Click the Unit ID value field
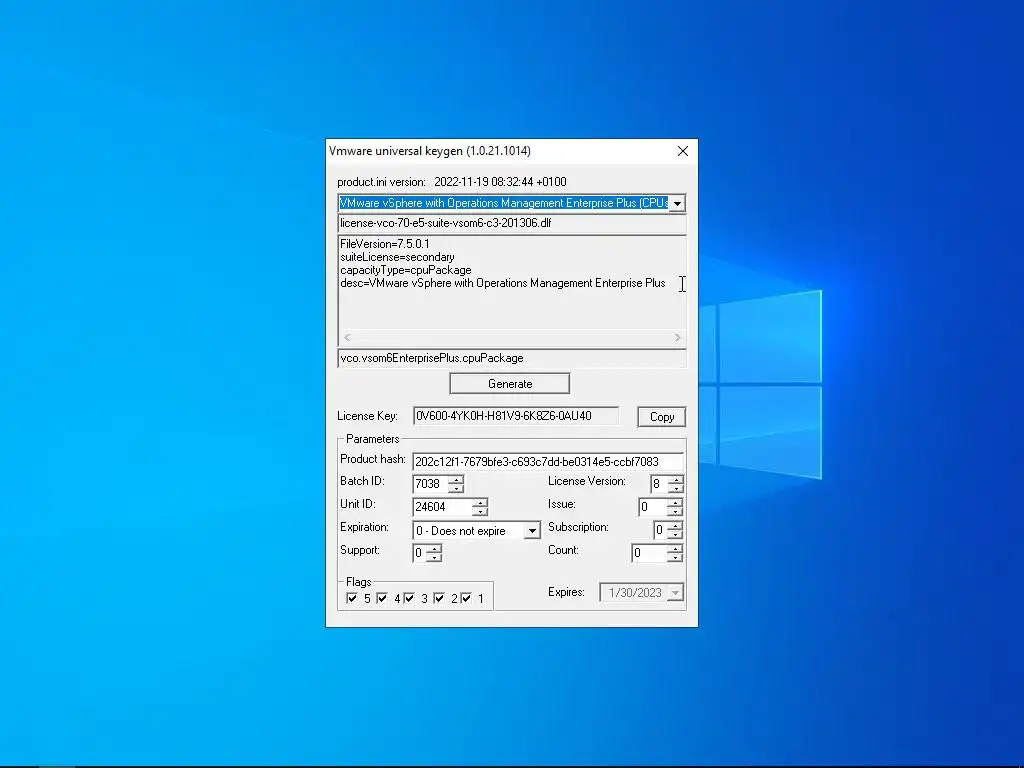The width and height of the screenshot is (1024, 768). [x=443, y=507]
